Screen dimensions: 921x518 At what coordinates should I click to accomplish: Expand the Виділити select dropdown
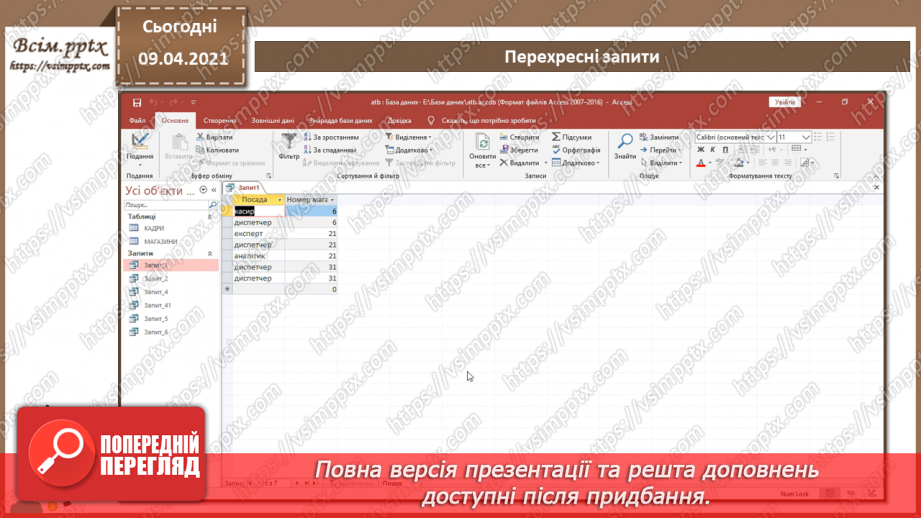click(661, 163)
